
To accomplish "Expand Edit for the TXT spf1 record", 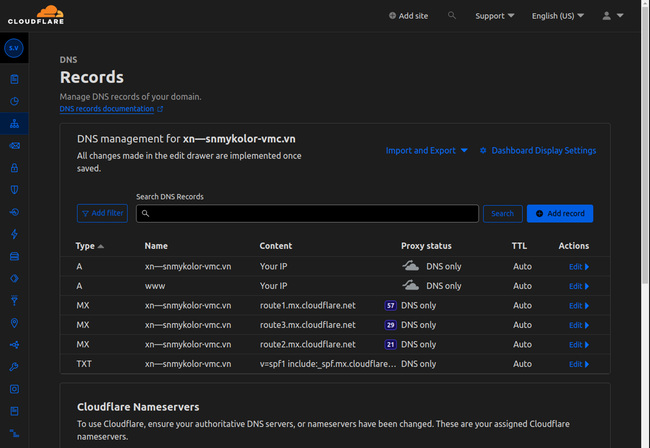I will pyautogui.click(x=579, y=364).
